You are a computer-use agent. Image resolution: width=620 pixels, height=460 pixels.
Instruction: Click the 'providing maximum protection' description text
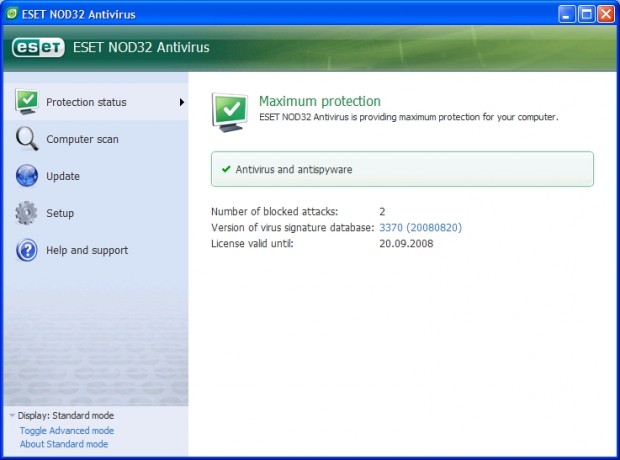coord(409,117)
